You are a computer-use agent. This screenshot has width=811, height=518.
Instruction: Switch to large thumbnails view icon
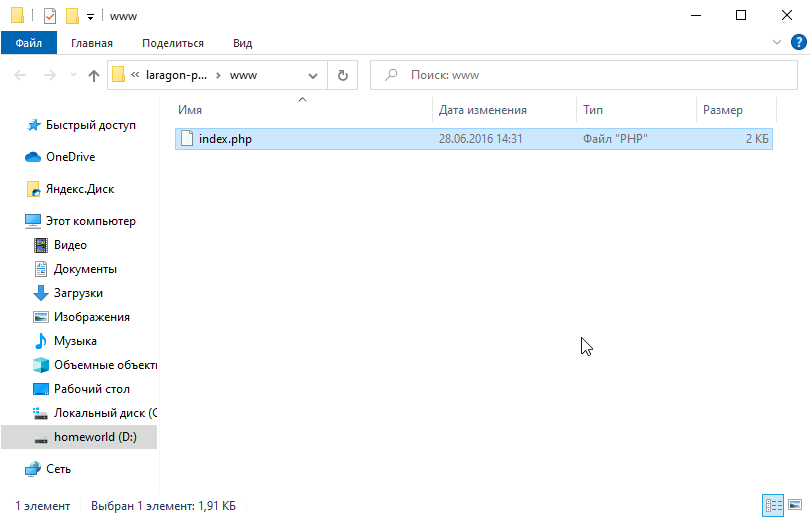[x=794, y=505]
